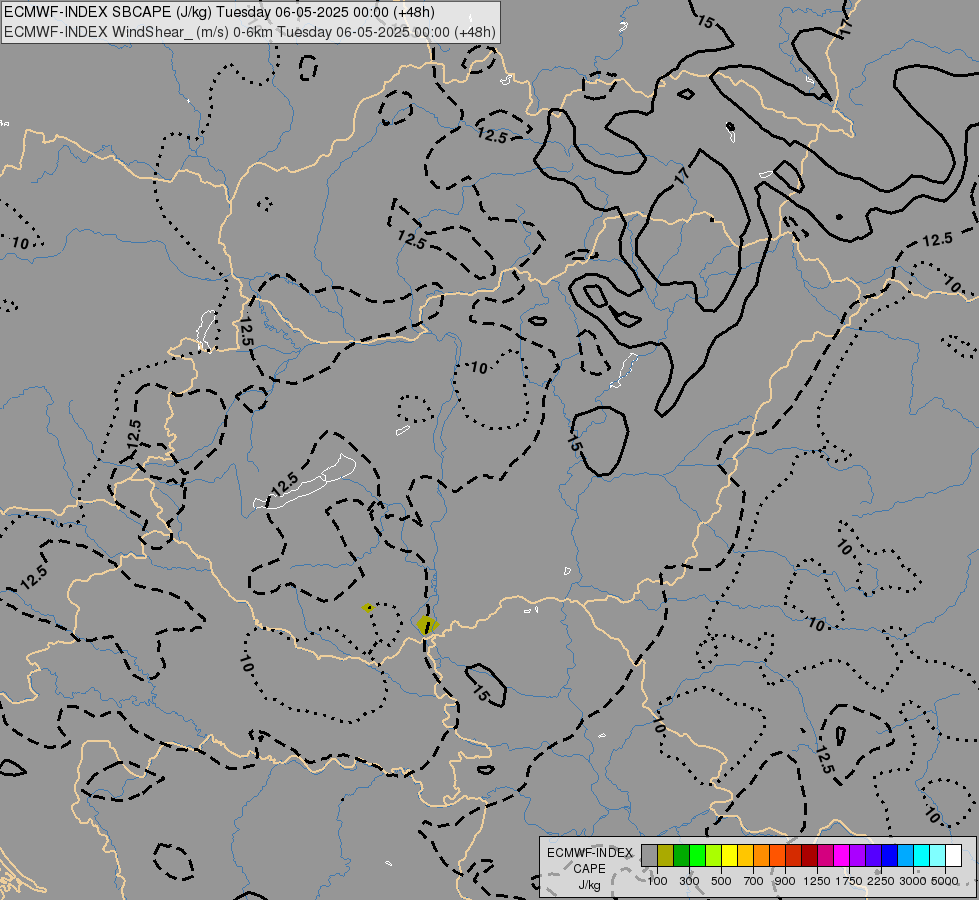Pick the purple swatch after 1750 tick

coord(858,856)
